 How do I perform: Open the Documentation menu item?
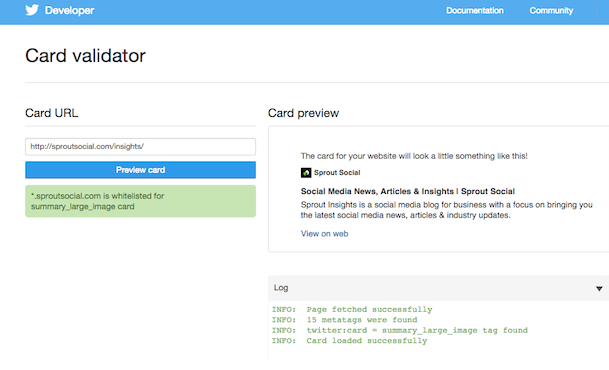click(475, 10)
